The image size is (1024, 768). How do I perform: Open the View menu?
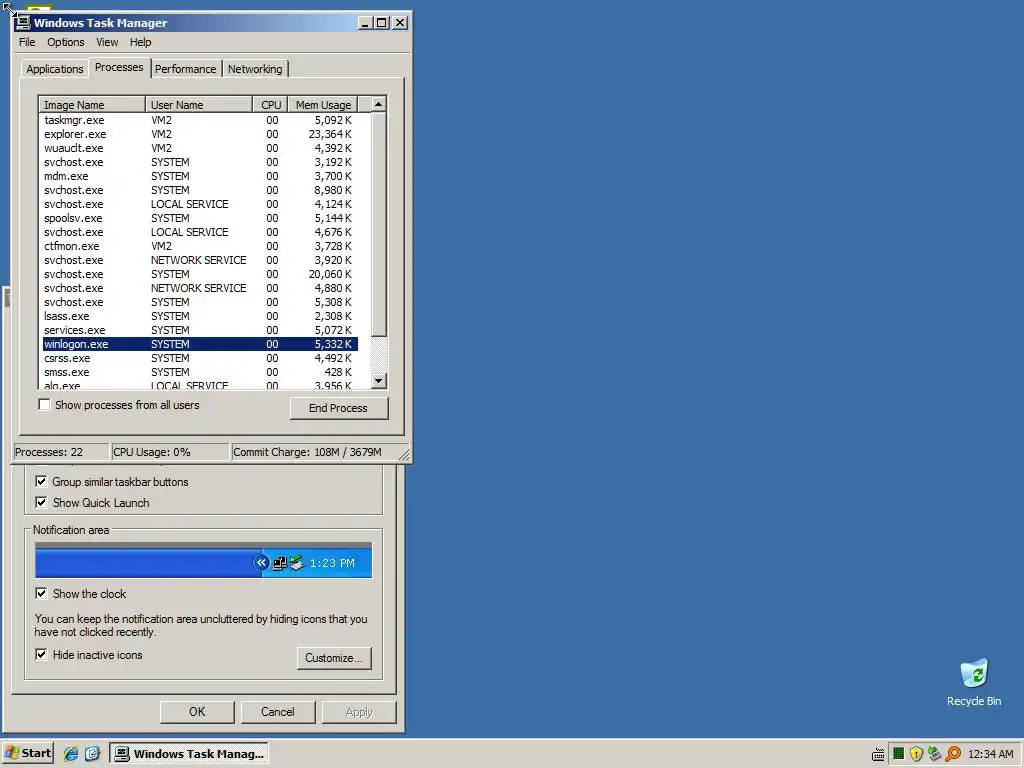107,42
